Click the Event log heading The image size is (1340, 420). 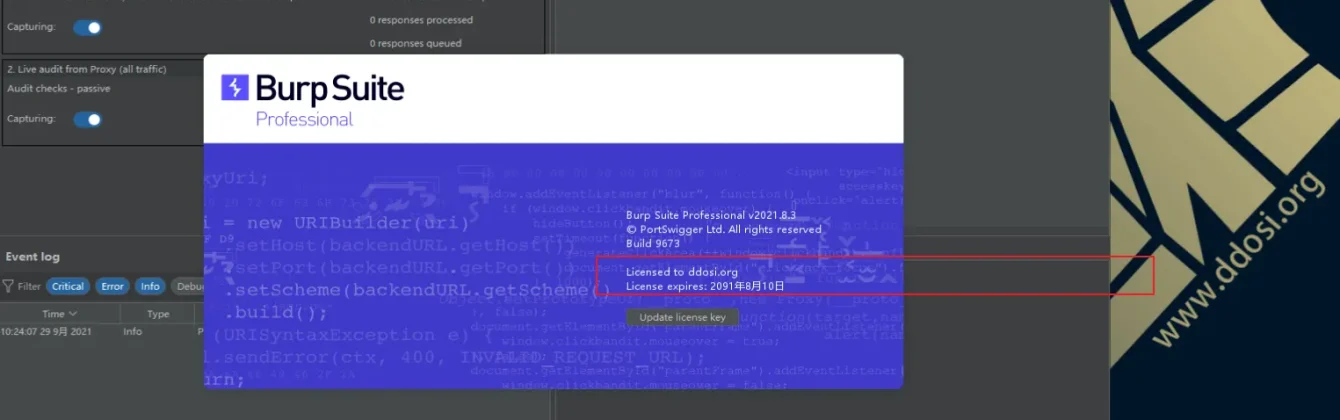[x=33, y=257]
